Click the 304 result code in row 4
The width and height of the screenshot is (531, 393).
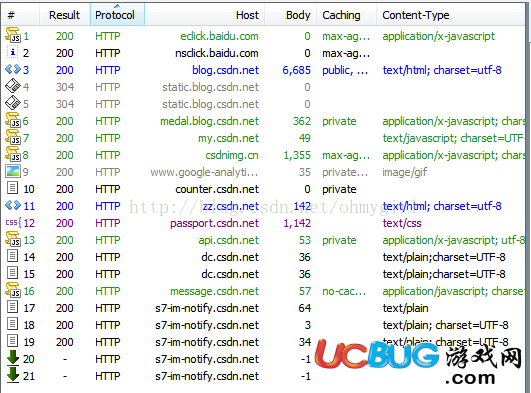point(65,87)
